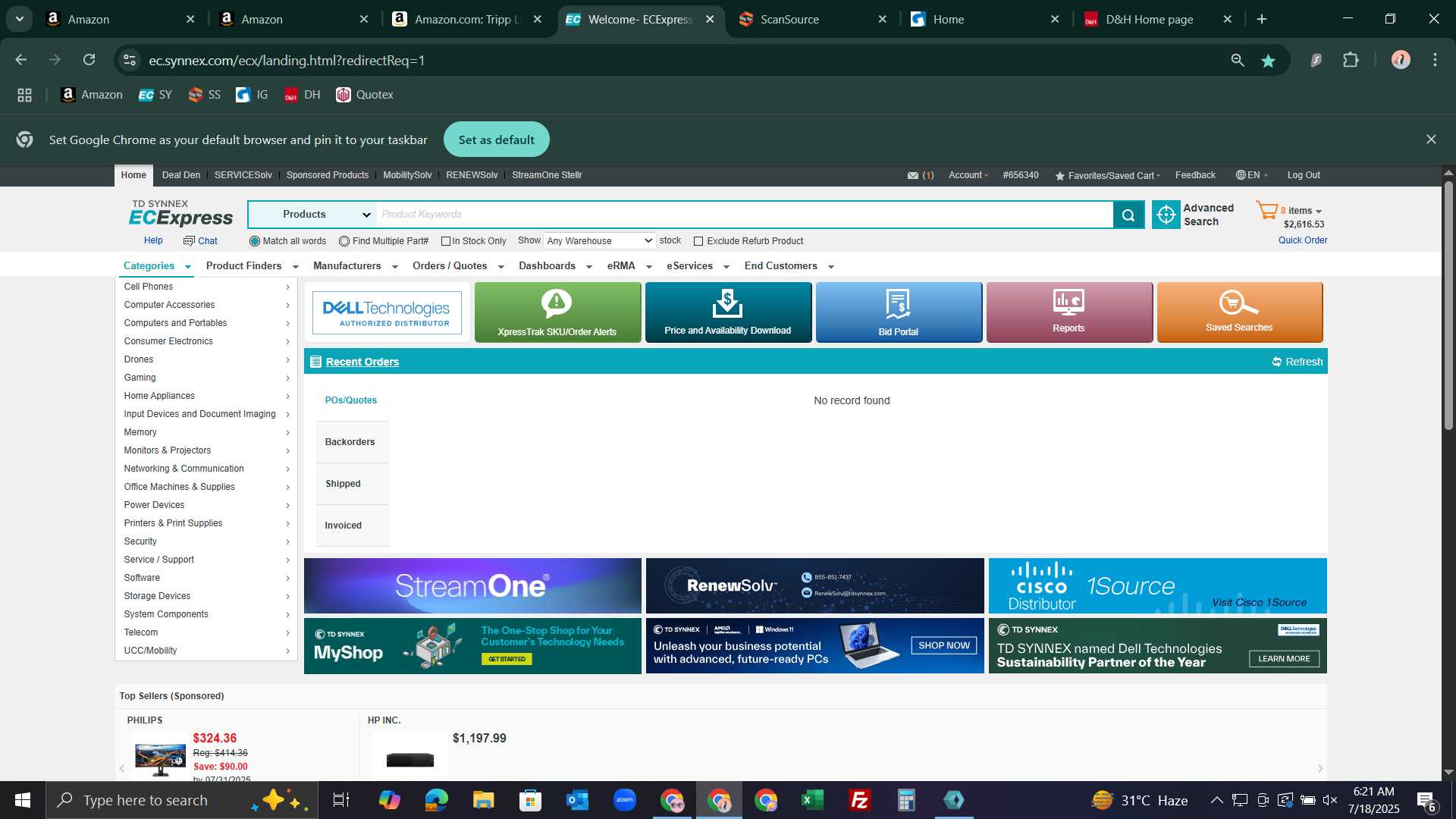Switch to the Backorders tab
Screen dimensions: 1456x819
pyautogui.click(x=352, y=442)
